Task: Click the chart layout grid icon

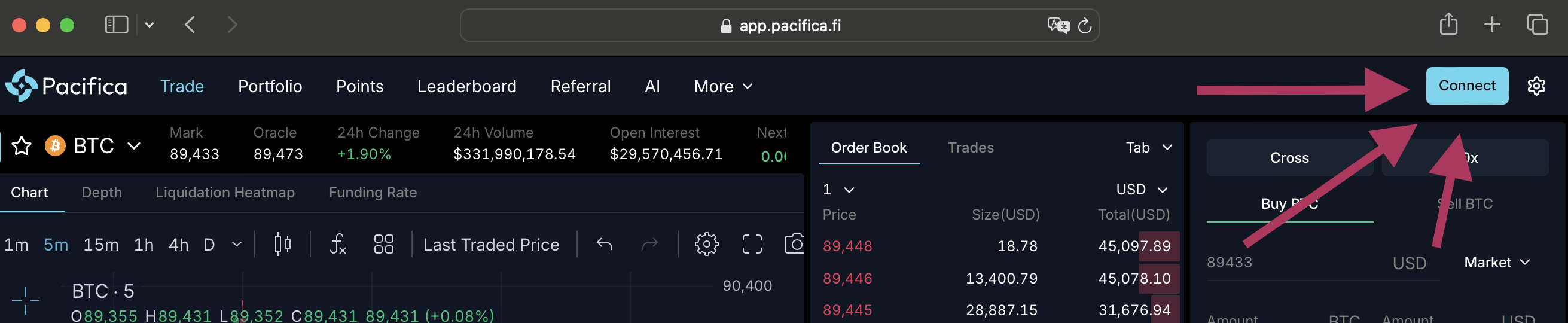Action: [383, 245]
